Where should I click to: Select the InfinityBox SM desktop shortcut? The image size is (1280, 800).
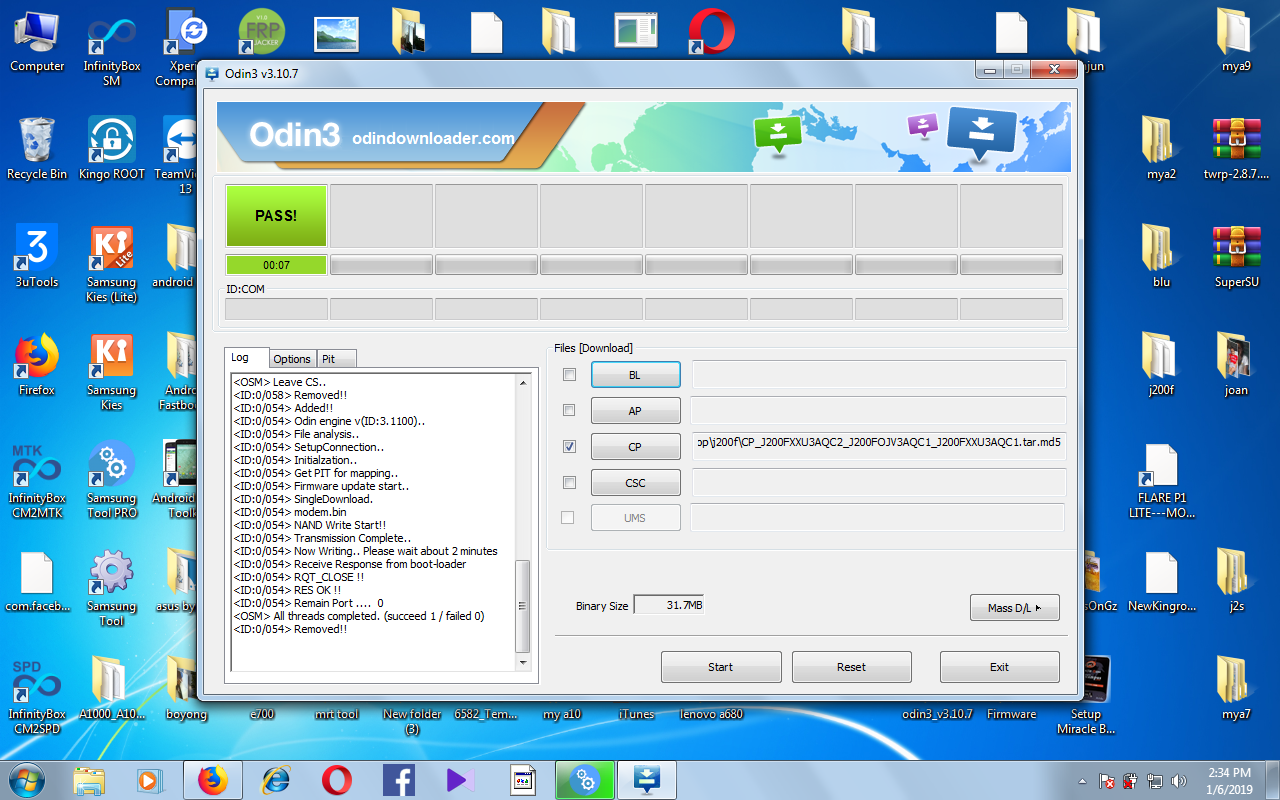pyautogui.click(x=112, y=46)
